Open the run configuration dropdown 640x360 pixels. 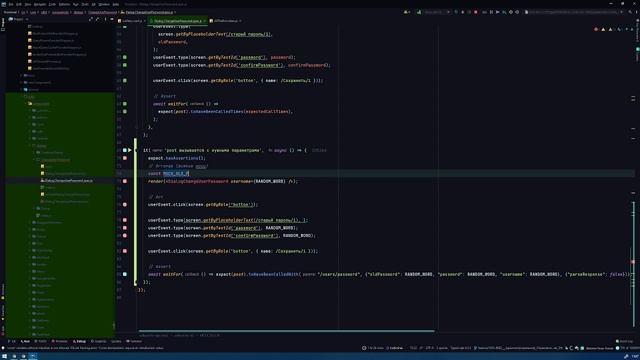tap(437, 12)
